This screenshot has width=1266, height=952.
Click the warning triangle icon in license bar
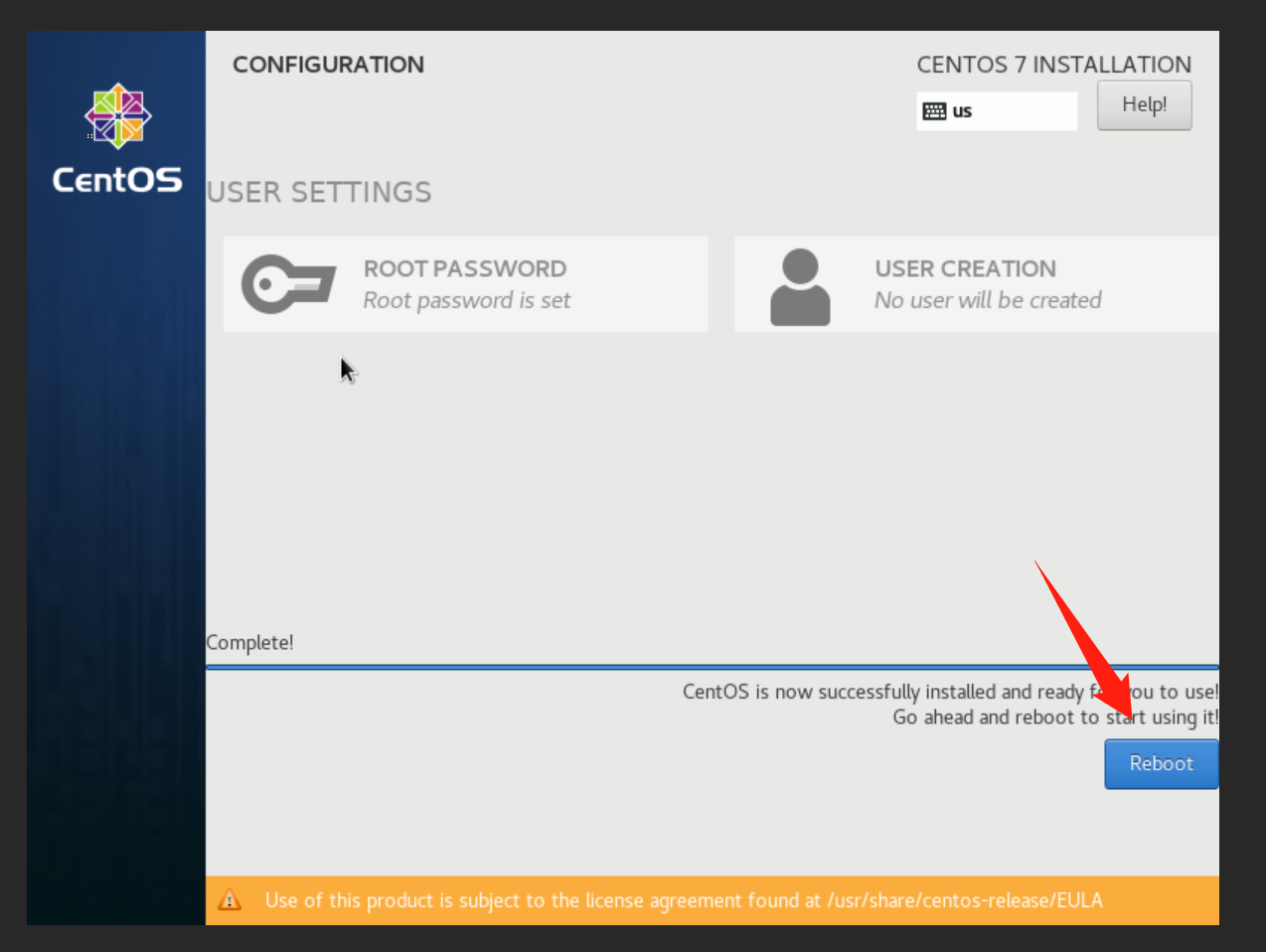click(x=230, y=900)
